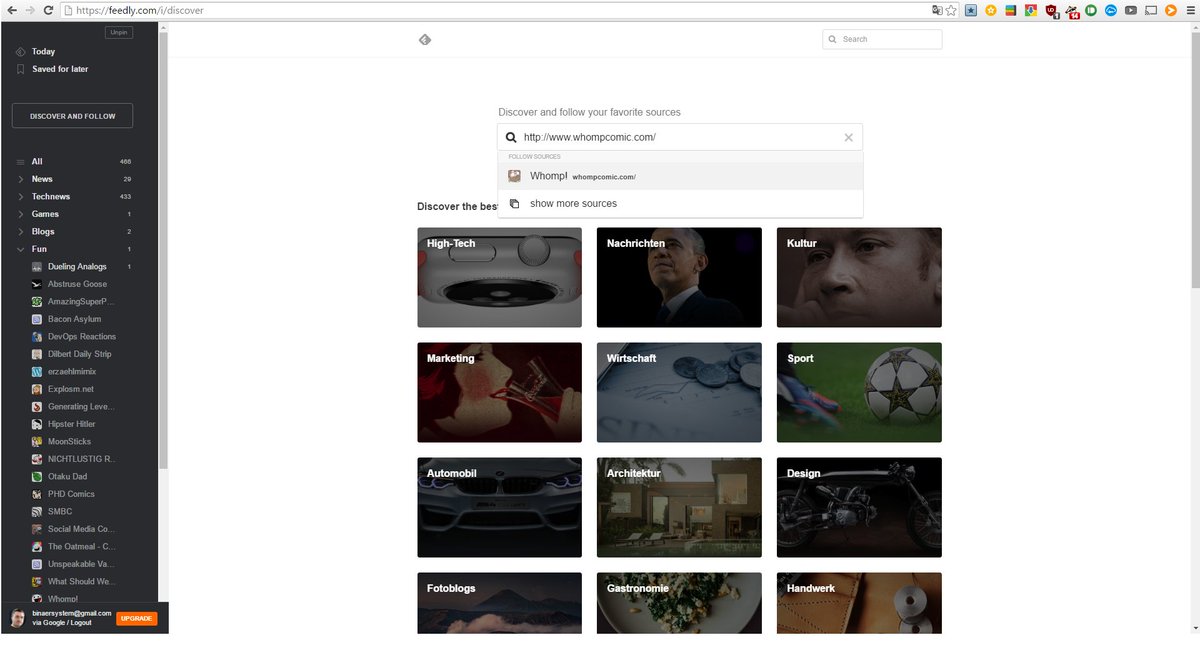Expand the News category
The image size is (1200, 650).
coord(20,179)
